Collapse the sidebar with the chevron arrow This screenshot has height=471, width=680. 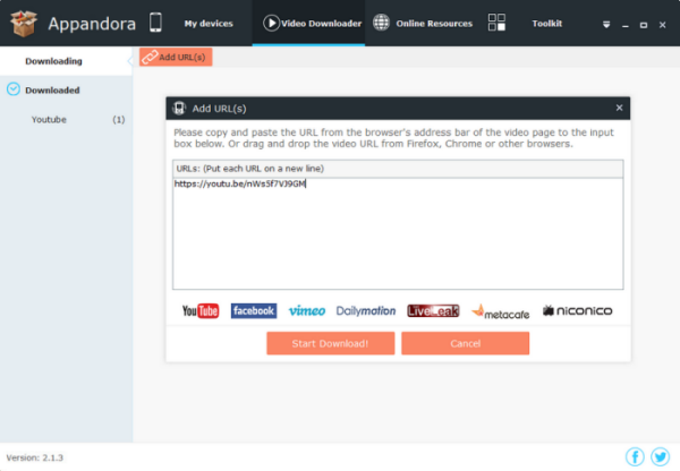coord(130,61)
